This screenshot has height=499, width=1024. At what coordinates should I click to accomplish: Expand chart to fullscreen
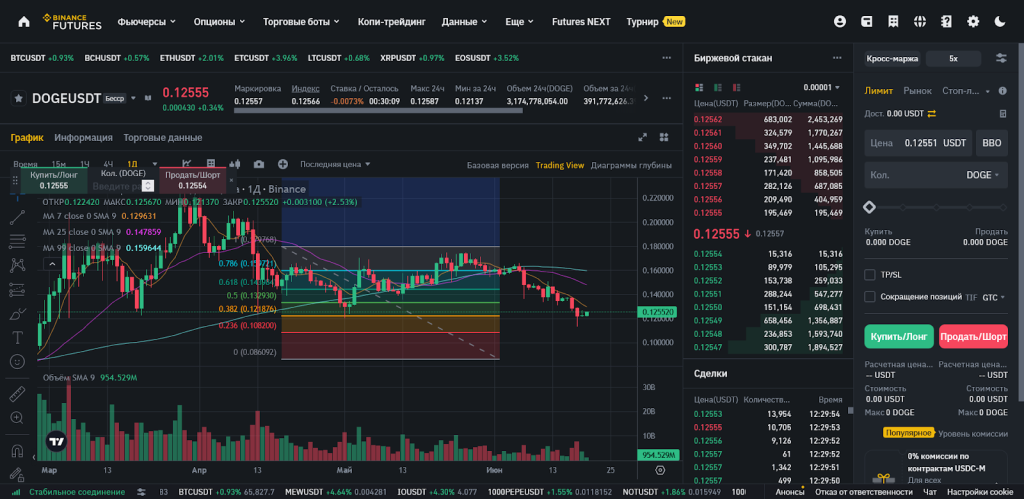click(642, 138)
